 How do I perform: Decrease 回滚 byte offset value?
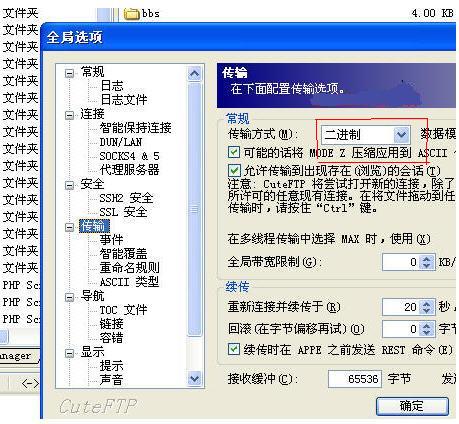tap(427, 333)
